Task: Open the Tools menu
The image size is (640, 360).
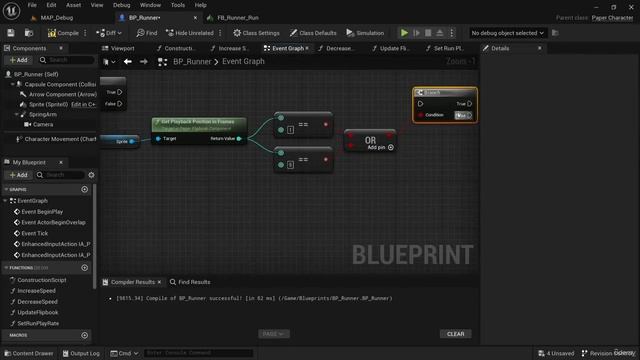Action: [x=178, y=5]
